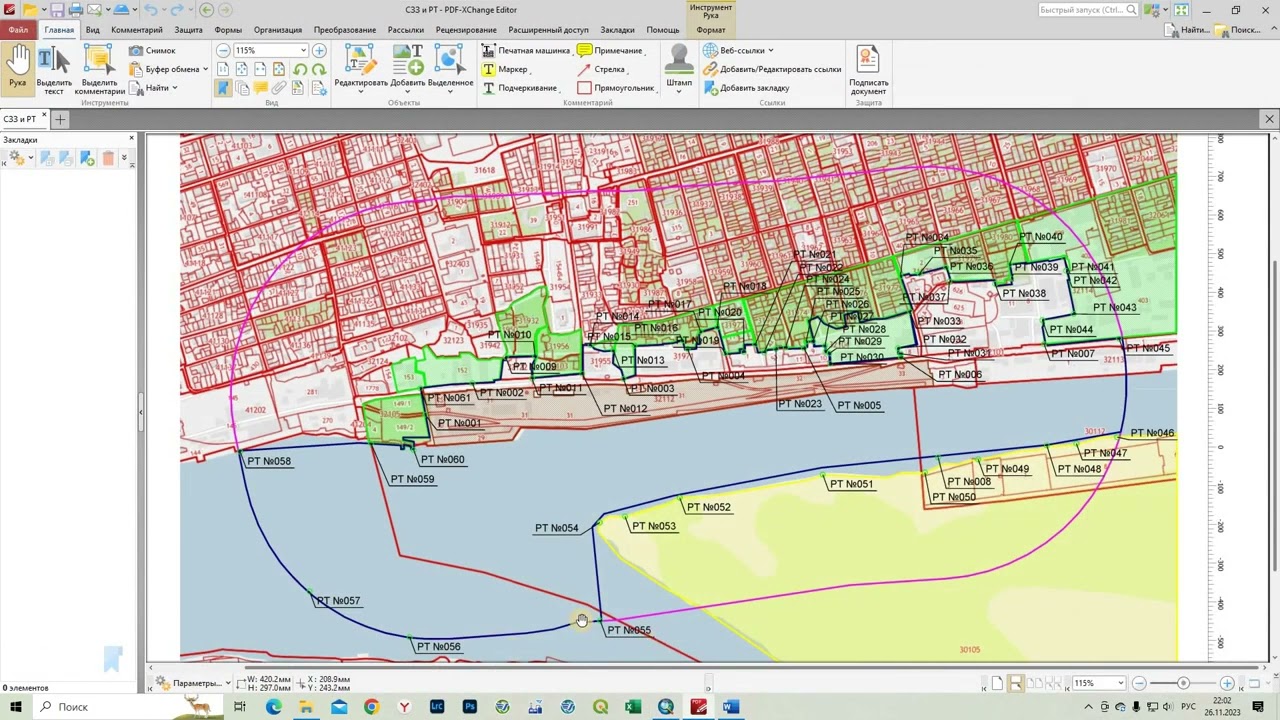Open the Найти dropdown in ribbon
Screen dimensions: 1280x720
tap(153, 88)
